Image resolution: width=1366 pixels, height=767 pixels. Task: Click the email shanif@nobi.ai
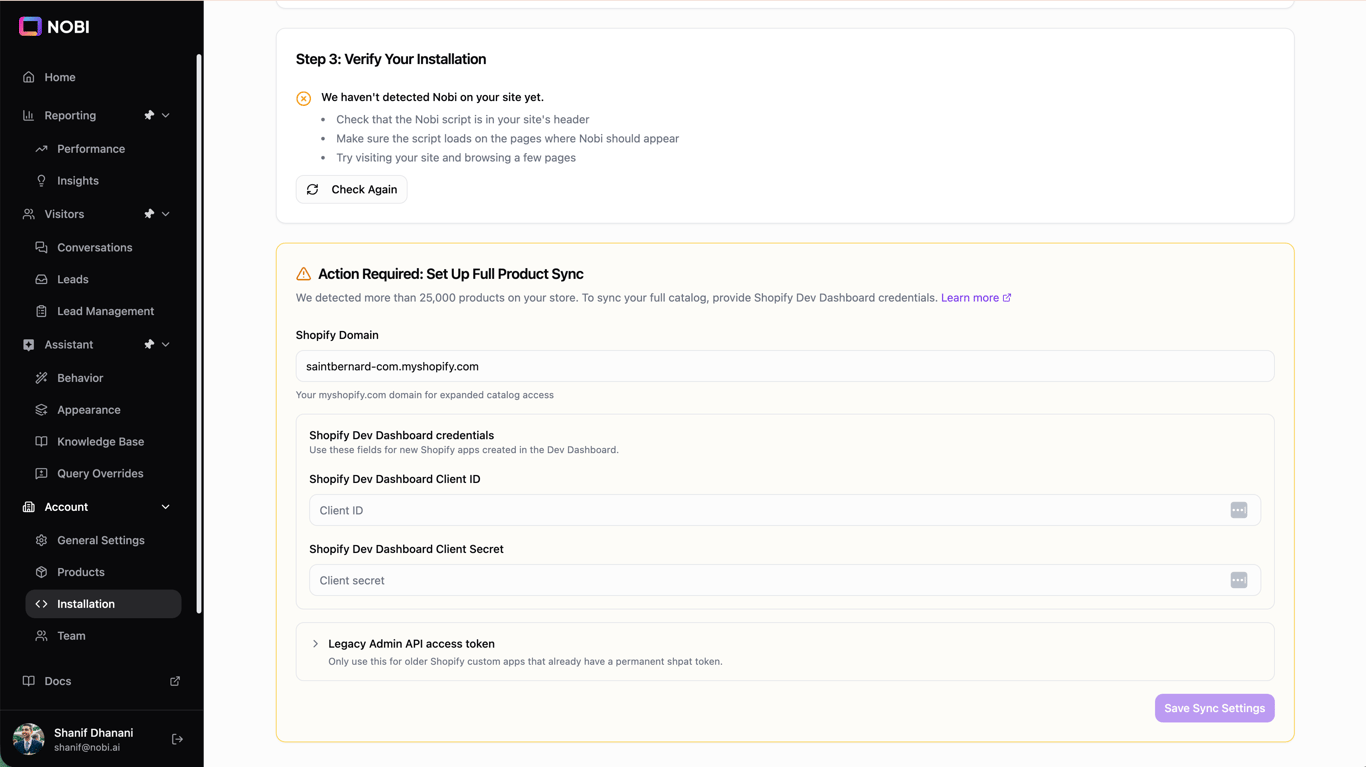[x=87, y=747]
